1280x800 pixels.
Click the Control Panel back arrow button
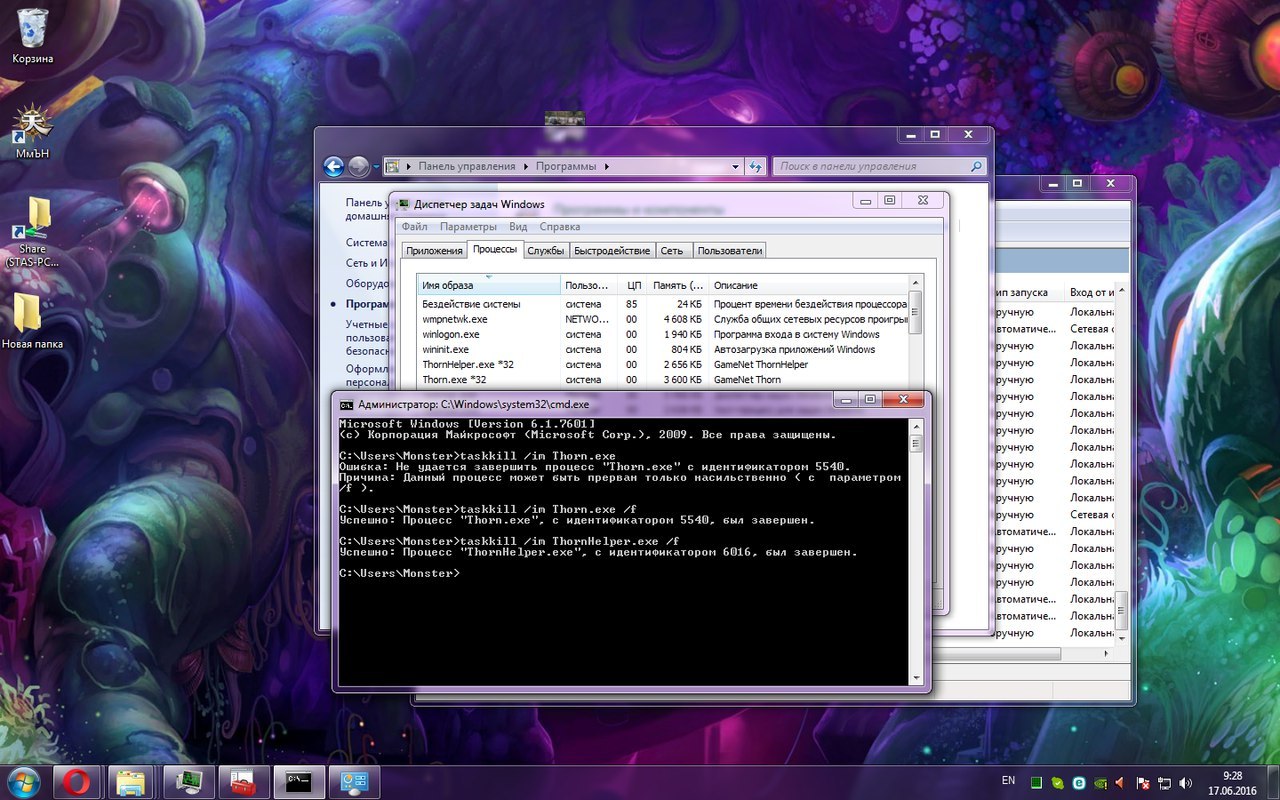334,167
